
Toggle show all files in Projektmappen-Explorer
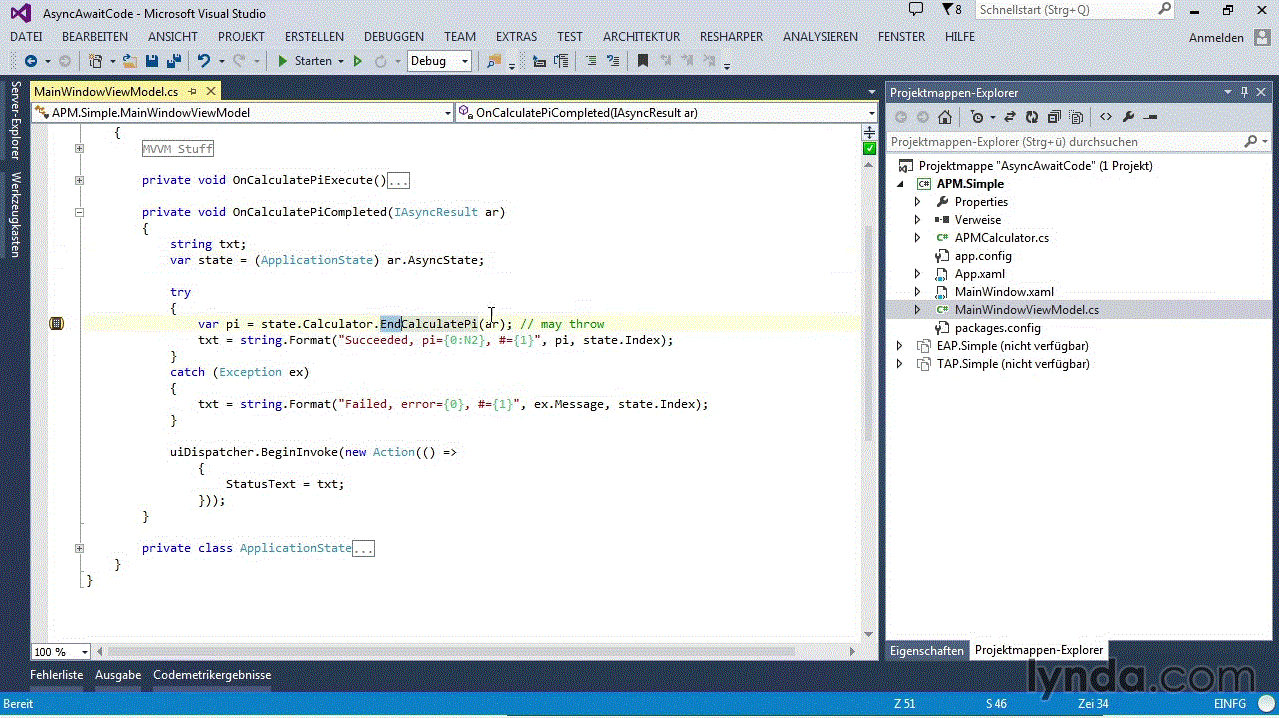(x=1076, y=117)
